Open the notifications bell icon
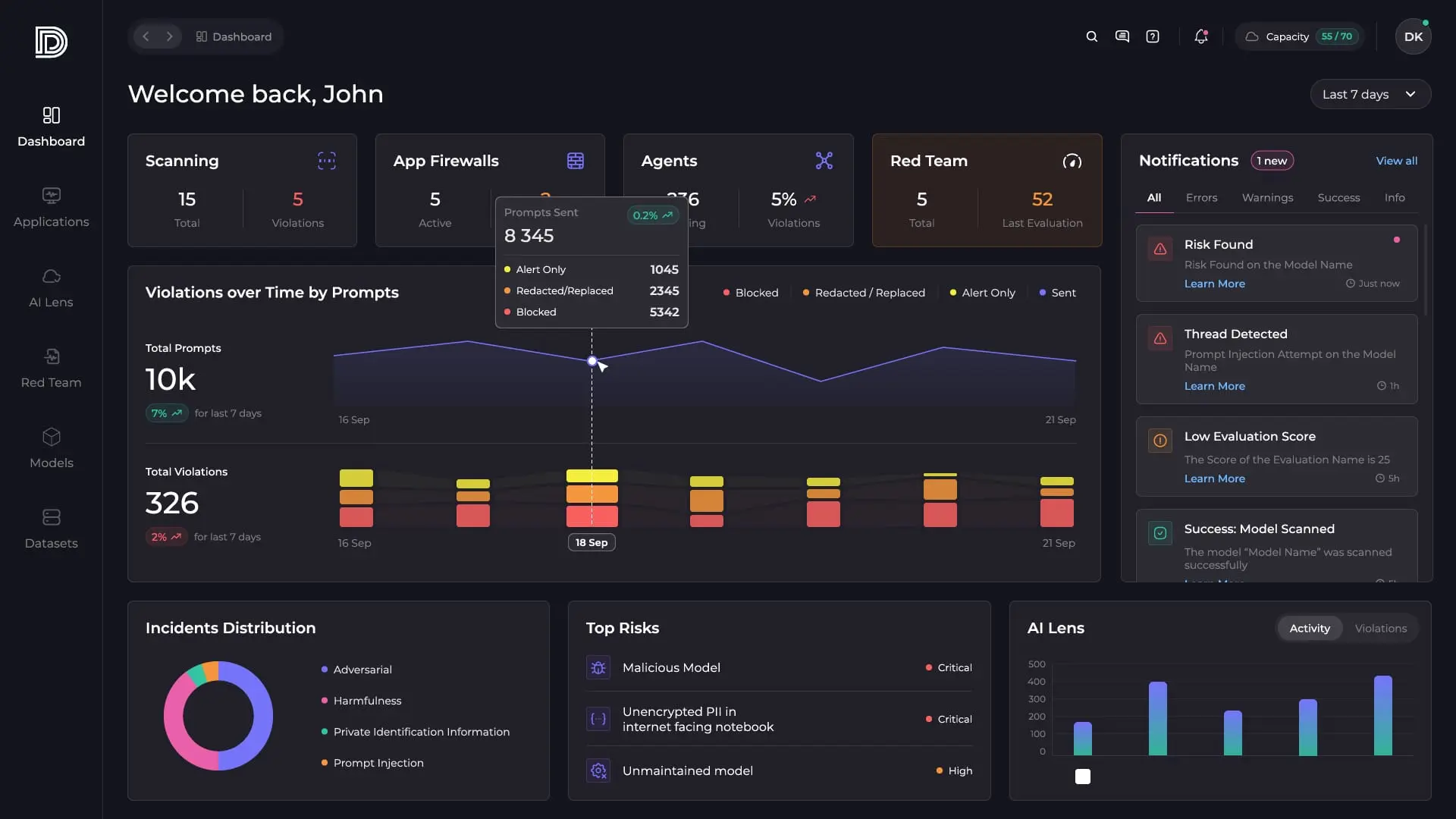The image size is (1456, 819). (x=1200, y=36)
